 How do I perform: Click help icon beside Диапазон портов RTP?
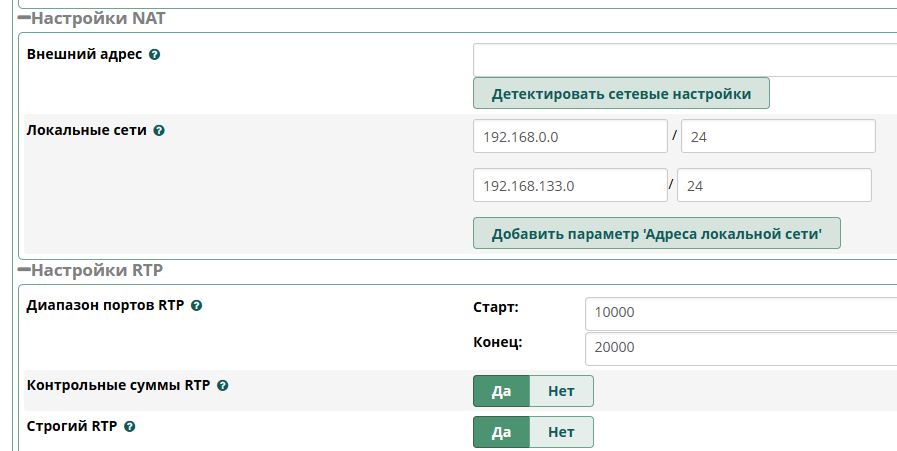tap(196, 306)
